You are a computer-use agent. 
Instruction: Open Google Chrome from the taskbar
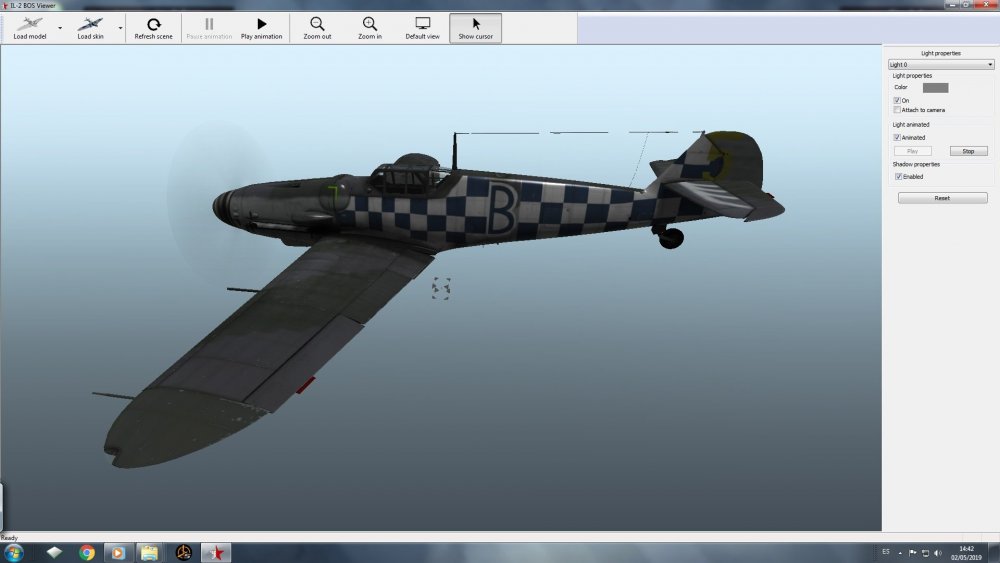point(87,552)
